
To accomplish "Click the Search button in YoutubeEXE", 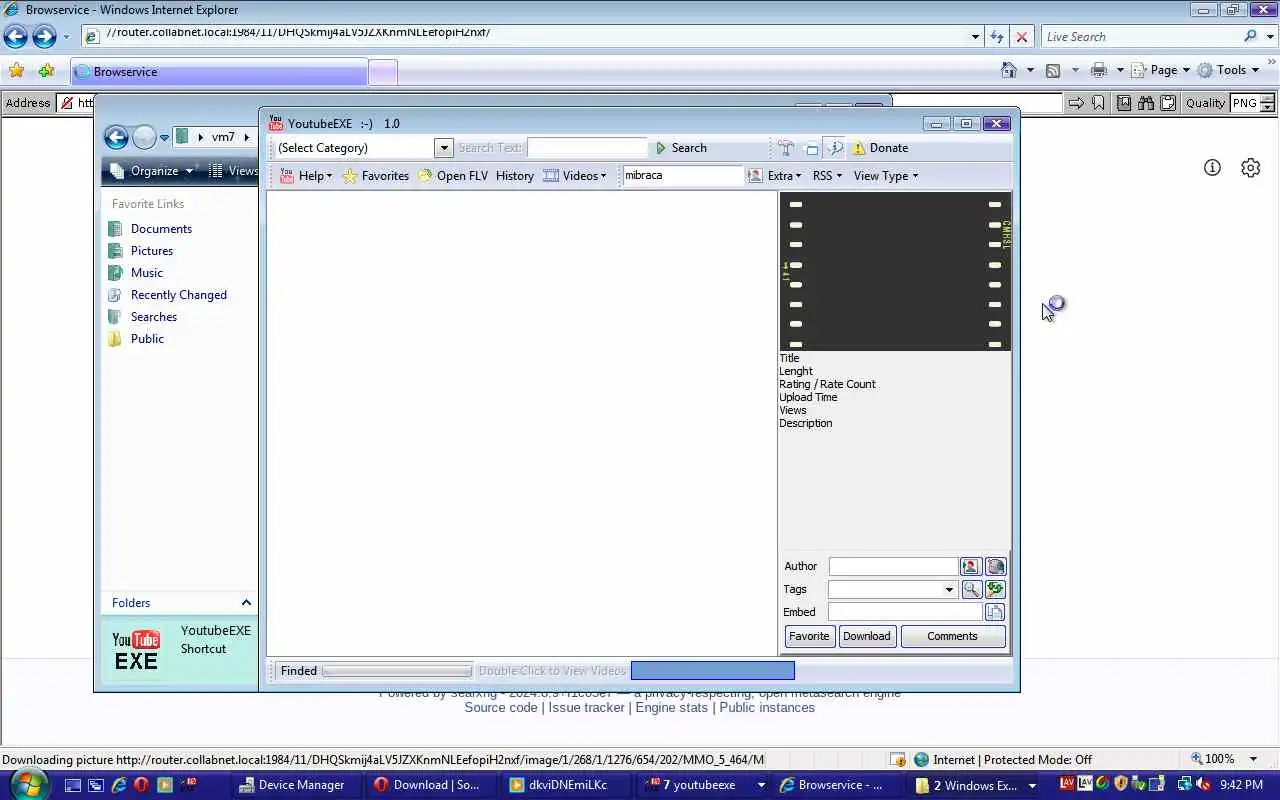I will [681, 148].
